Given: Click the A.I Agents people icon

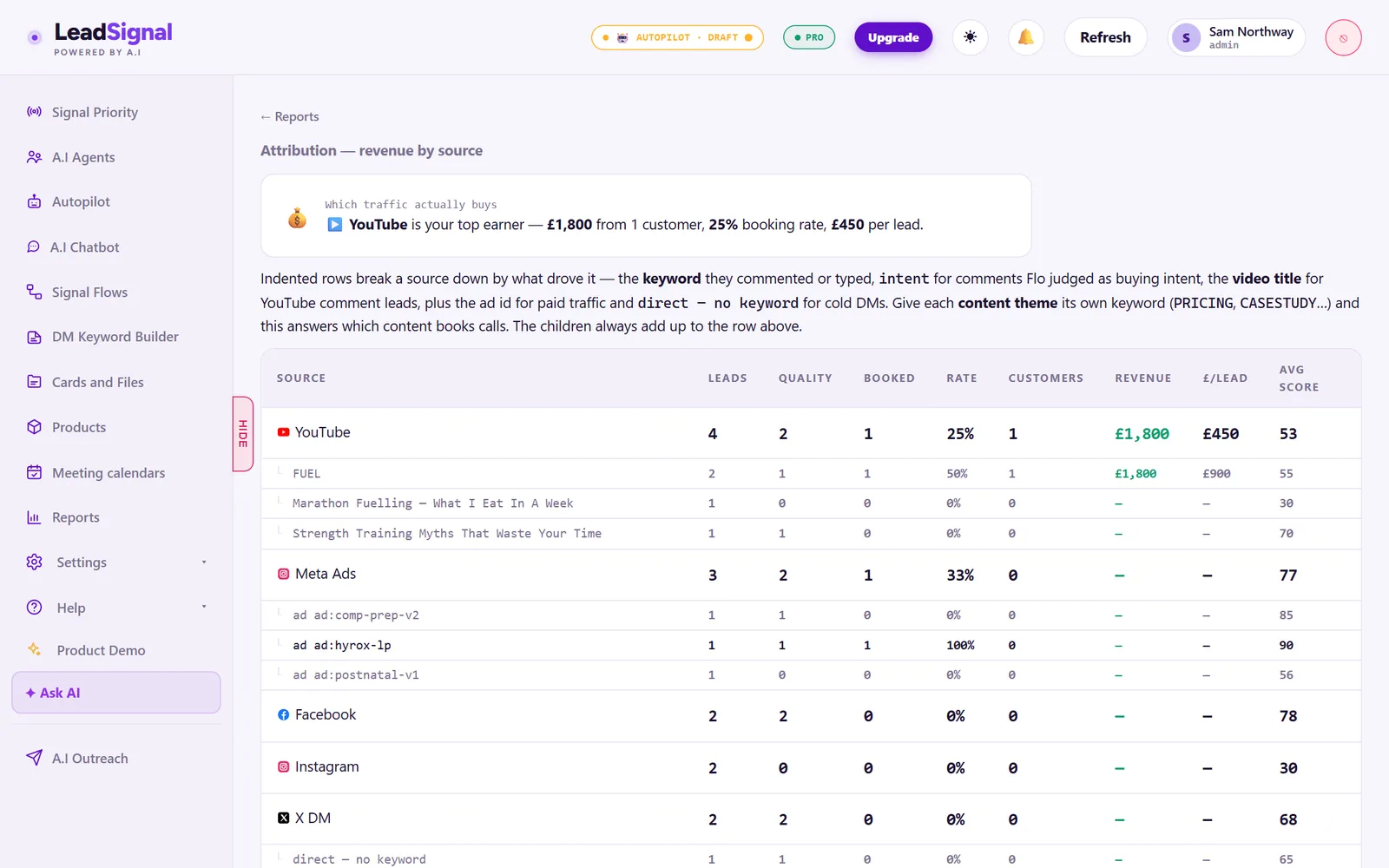Looking at the screenshot, I should [x=34, y=157].
